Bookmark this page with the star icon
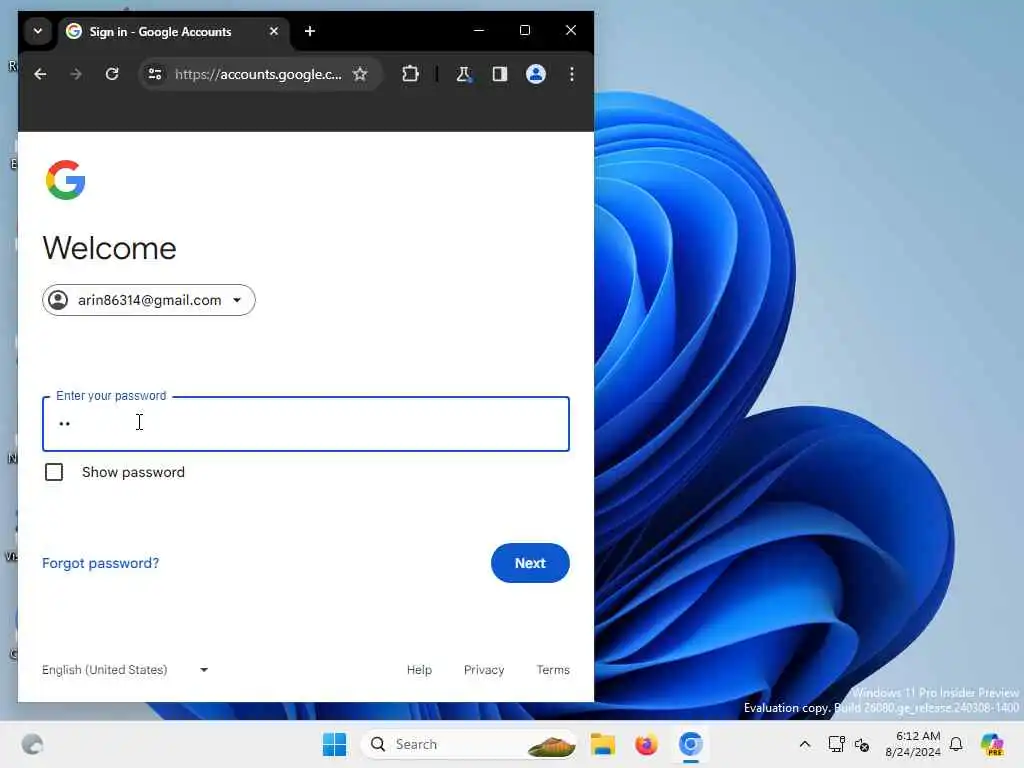The width and height of the screenshot is (1024, 768). pos(360,74)
